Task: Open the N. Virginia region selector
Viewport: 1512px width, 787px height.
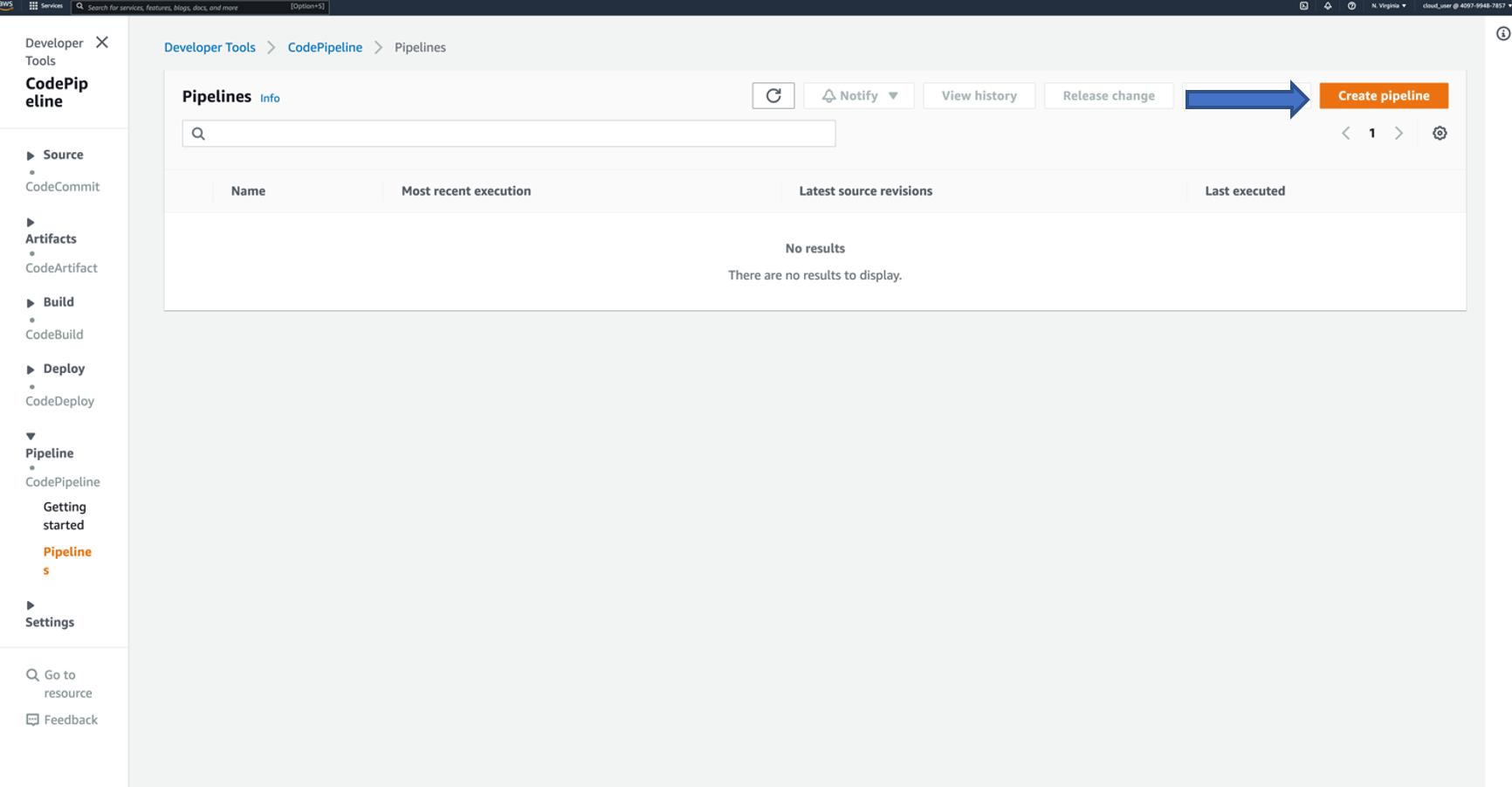Action: pos(1388,6)
